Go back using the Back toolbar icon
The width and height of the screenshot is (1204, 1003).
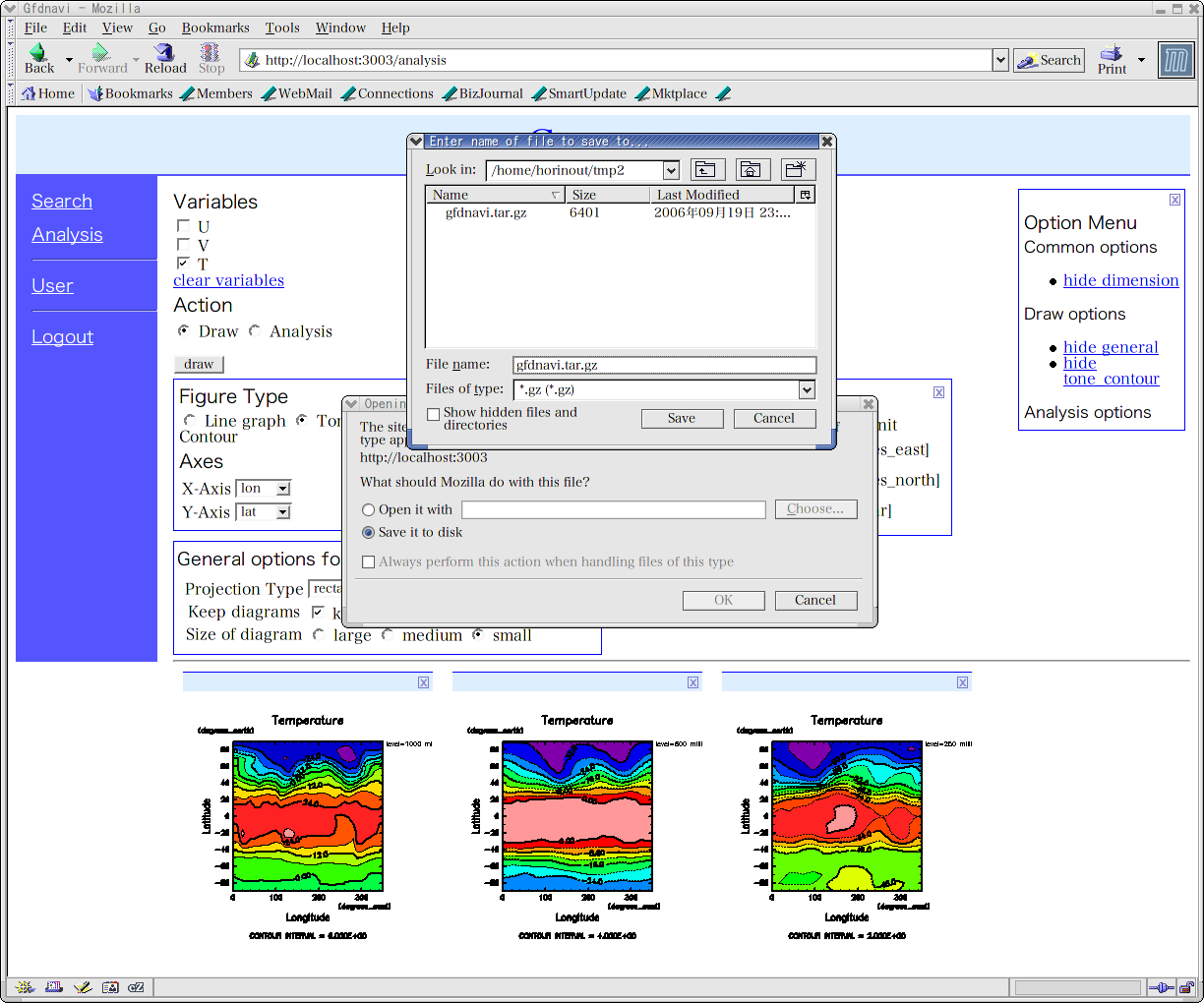(x=39, y=59)
